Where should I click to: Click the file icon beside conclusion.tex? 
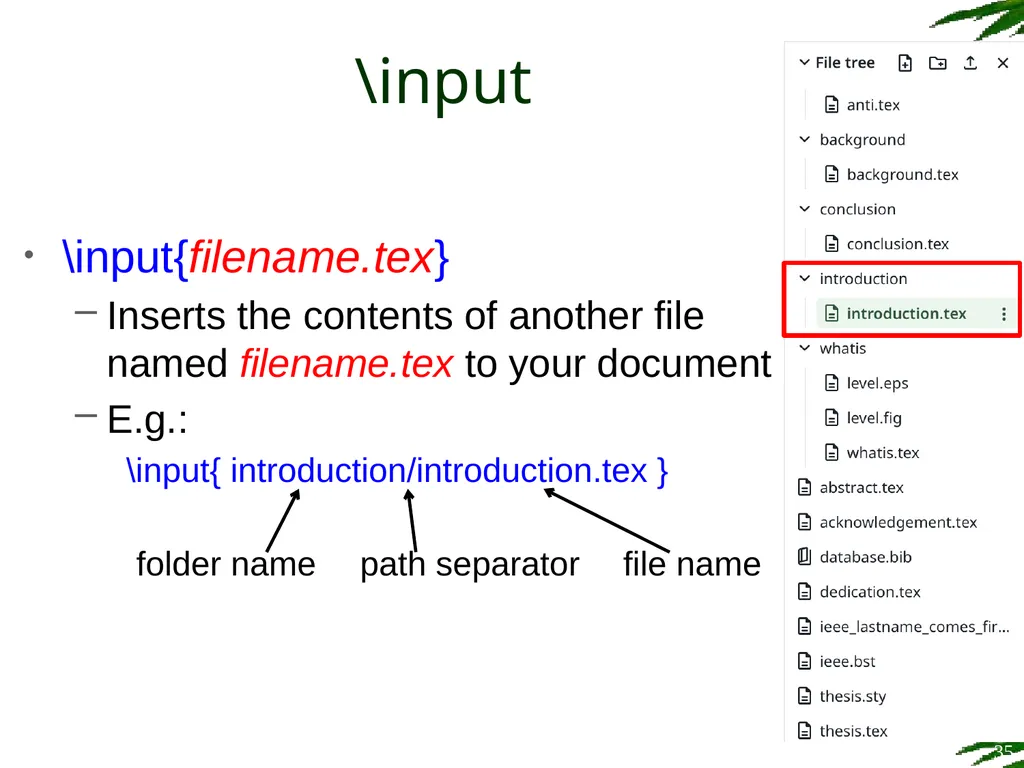coord(831,244)
